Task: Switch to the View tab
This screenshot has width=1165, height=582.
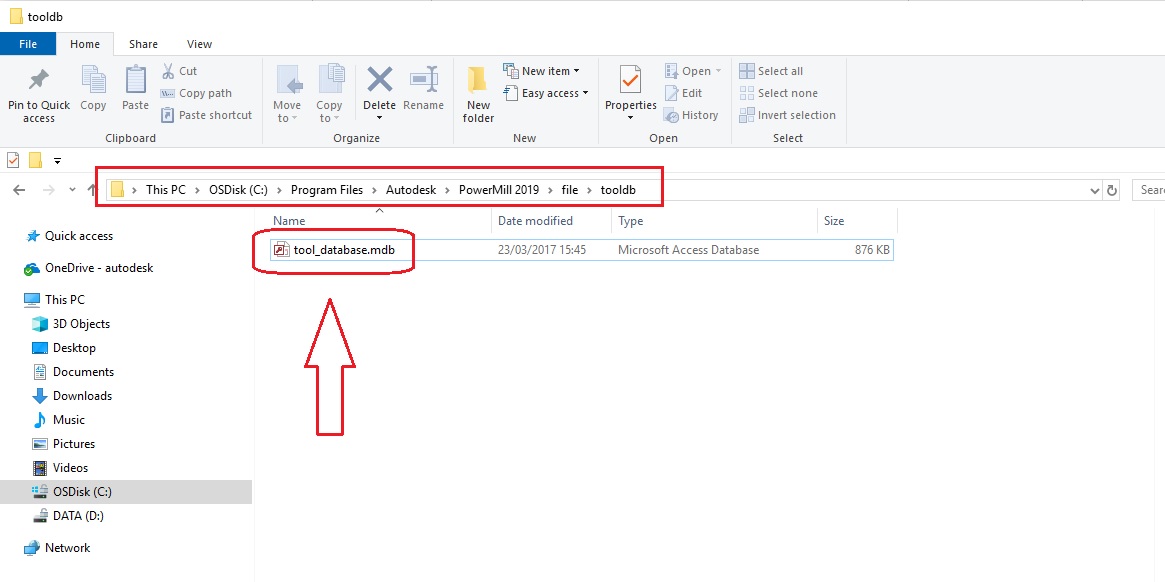Action: pos(199,44)
